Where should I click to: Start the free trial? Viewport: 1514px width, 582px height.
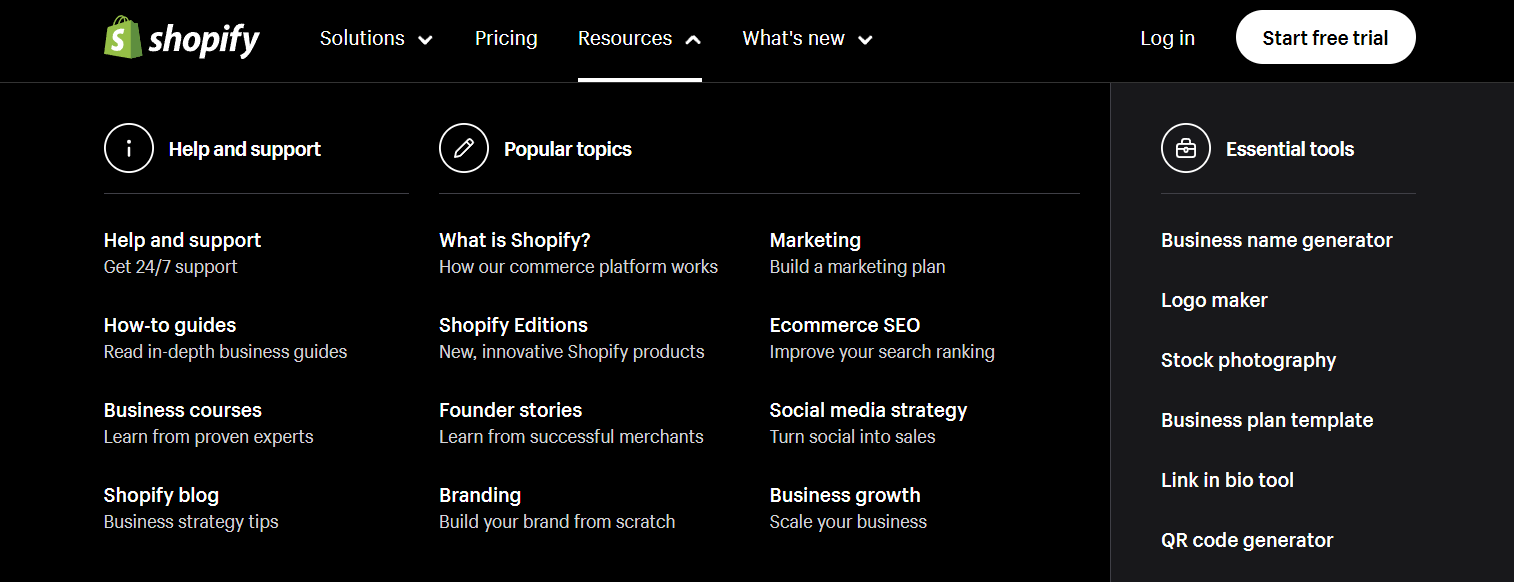pyautogui.click(x=1326, y=38)
